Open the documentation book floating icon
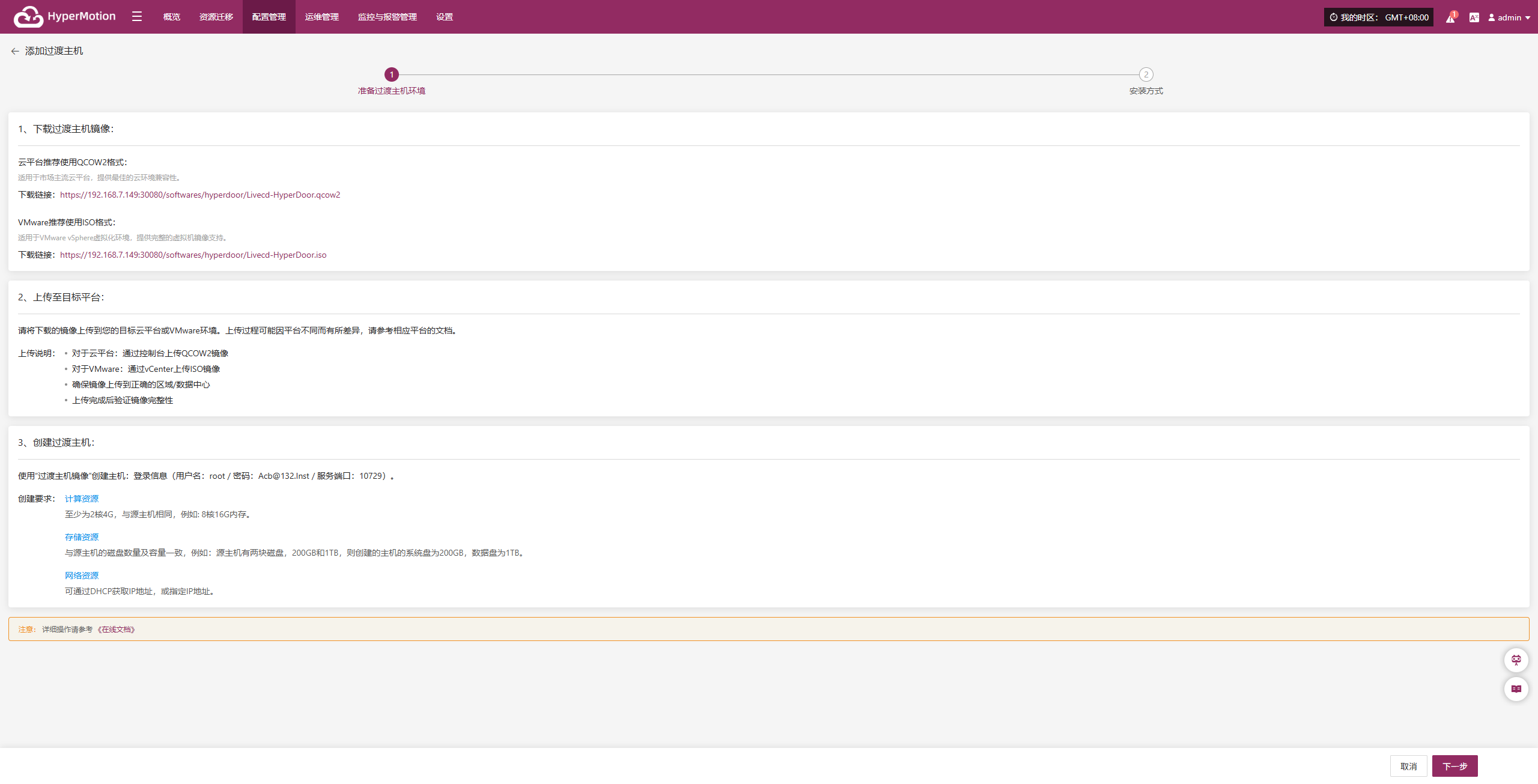Screen dimensions: 1538x784 1516,689
